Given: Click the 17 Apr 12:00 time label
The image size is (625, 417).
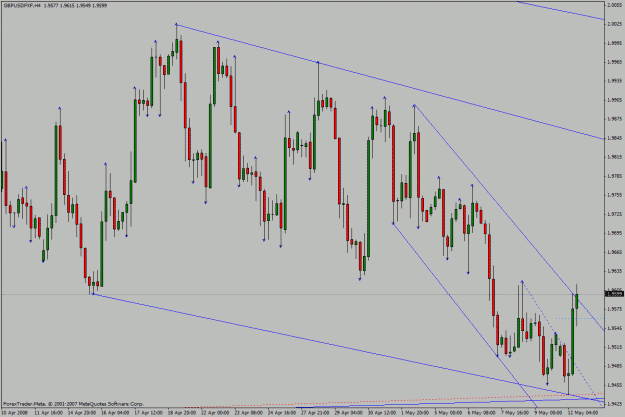Looking at the screenshot, I should pos(148,413).
